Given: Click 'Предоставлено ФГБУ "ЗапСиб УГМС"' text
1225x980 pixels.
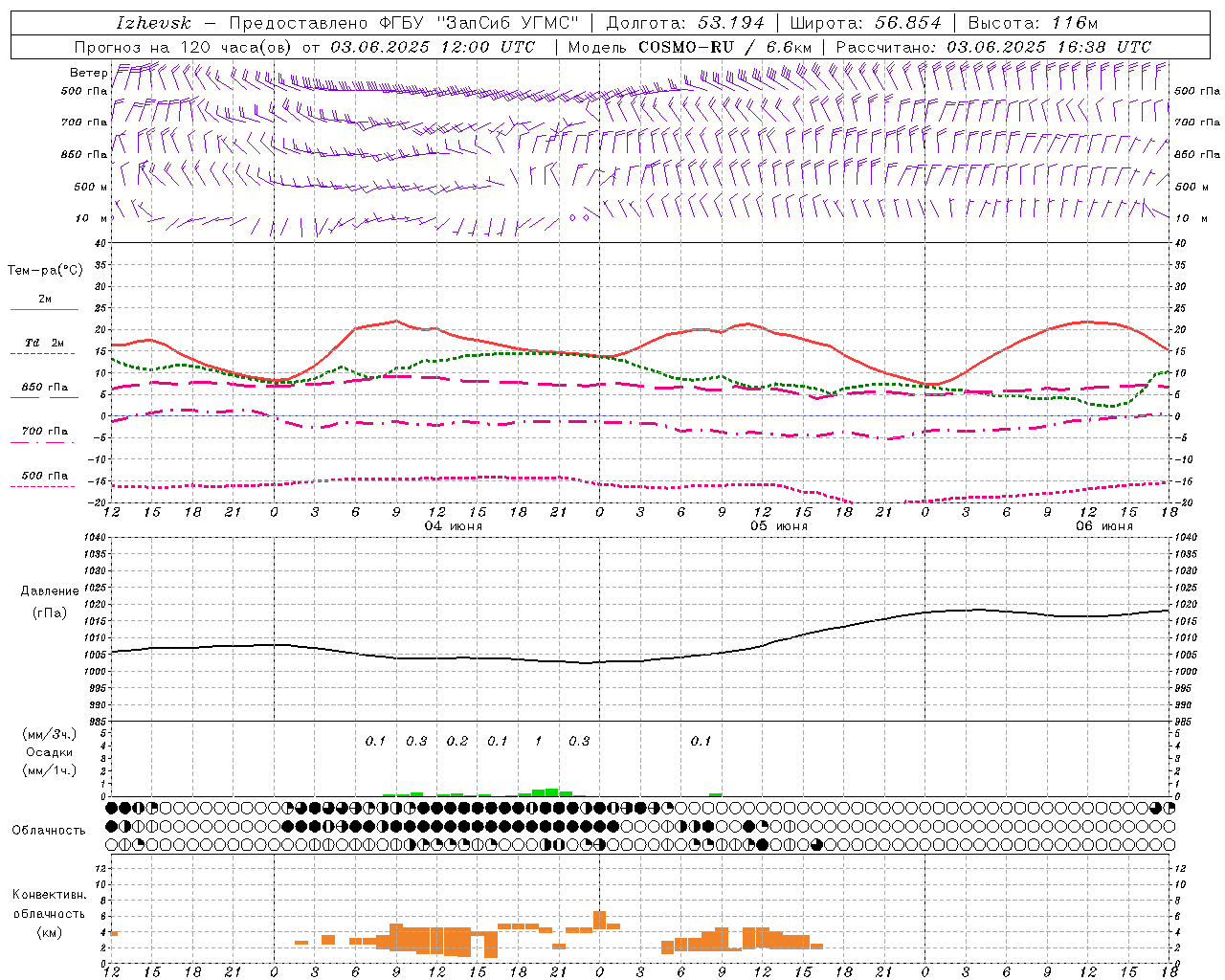Looking at the screenshot, I should (x=404, y=23).
